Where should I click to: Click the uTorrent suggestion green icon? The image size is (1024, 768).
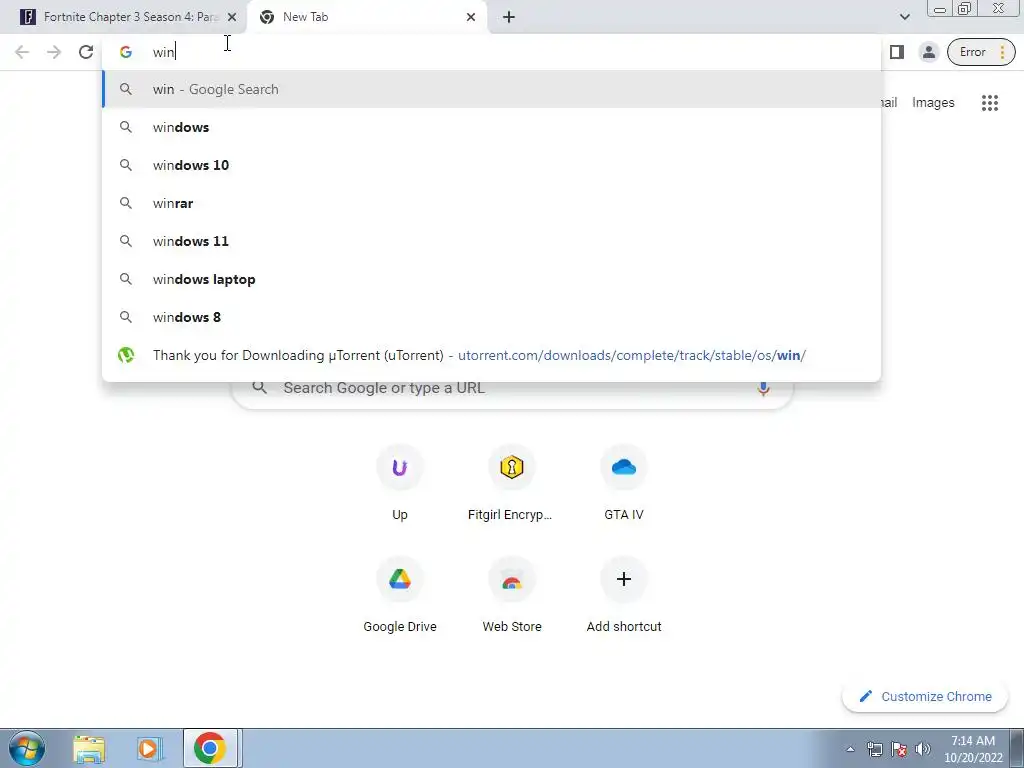[126, 355]
